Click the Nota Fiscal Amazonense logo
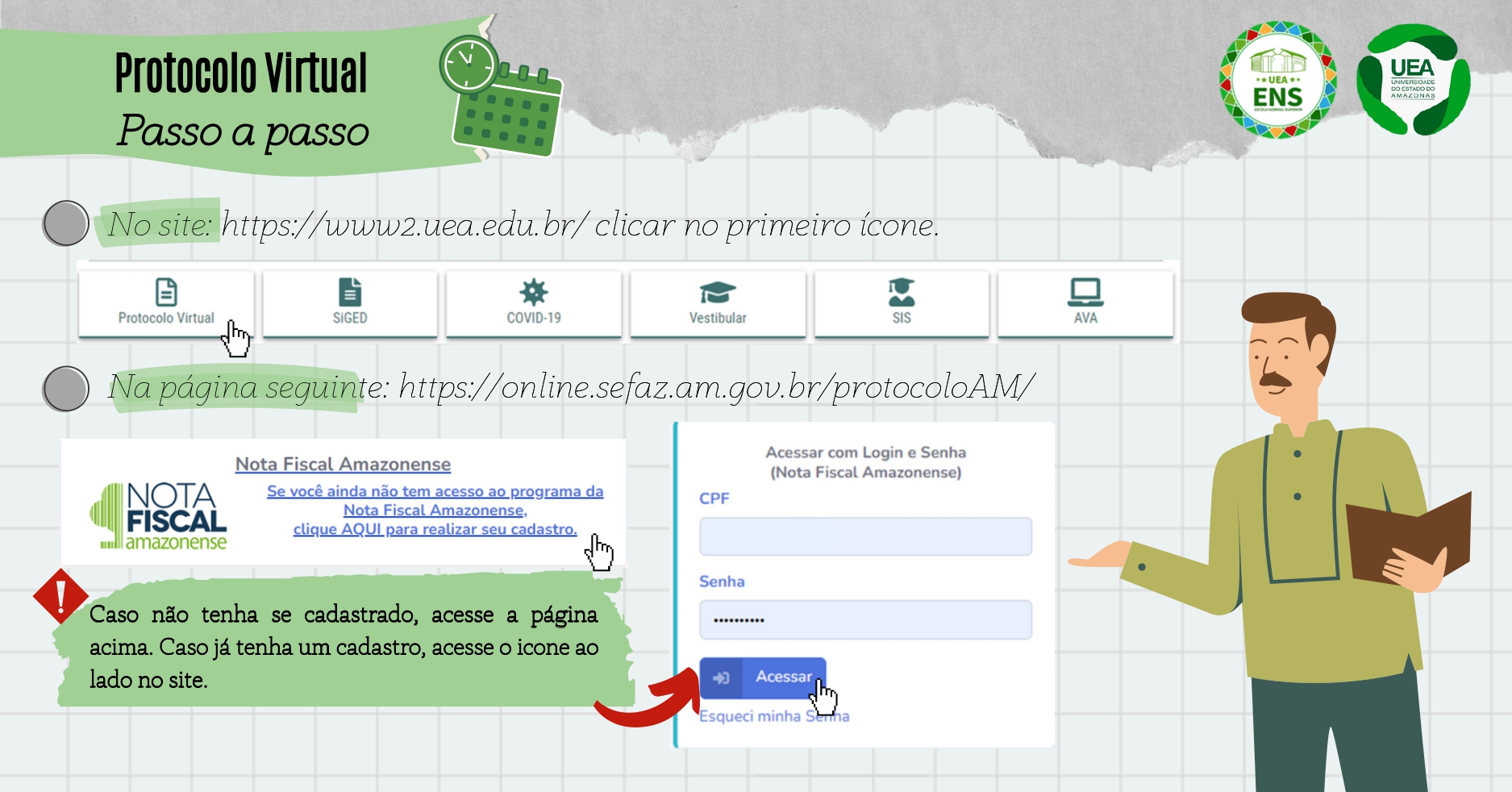The width and height of the screenshot is (1512, 792). pos(160,516)
